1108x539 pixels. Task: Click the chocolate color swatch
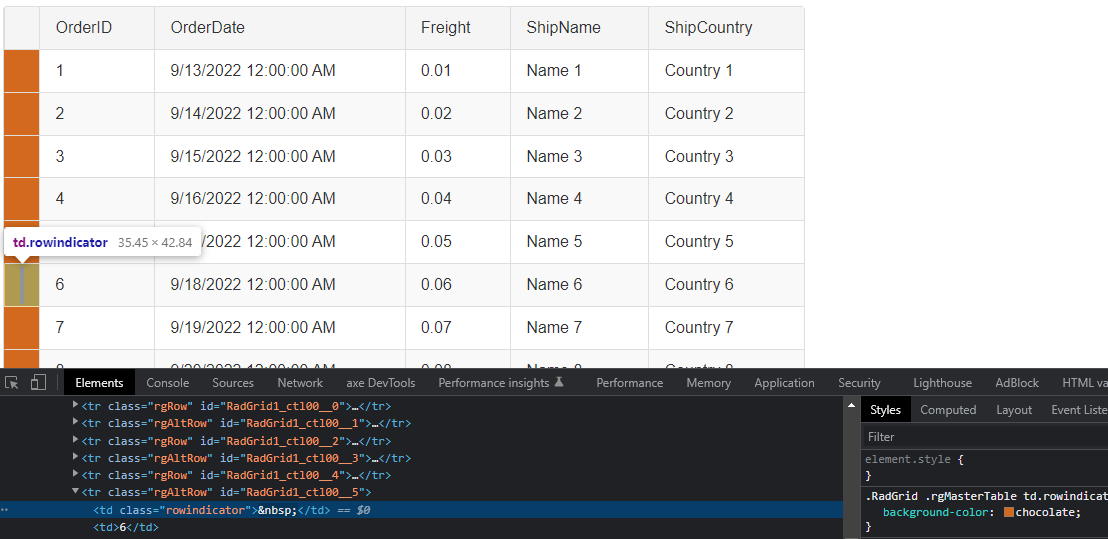(1009, 513)
